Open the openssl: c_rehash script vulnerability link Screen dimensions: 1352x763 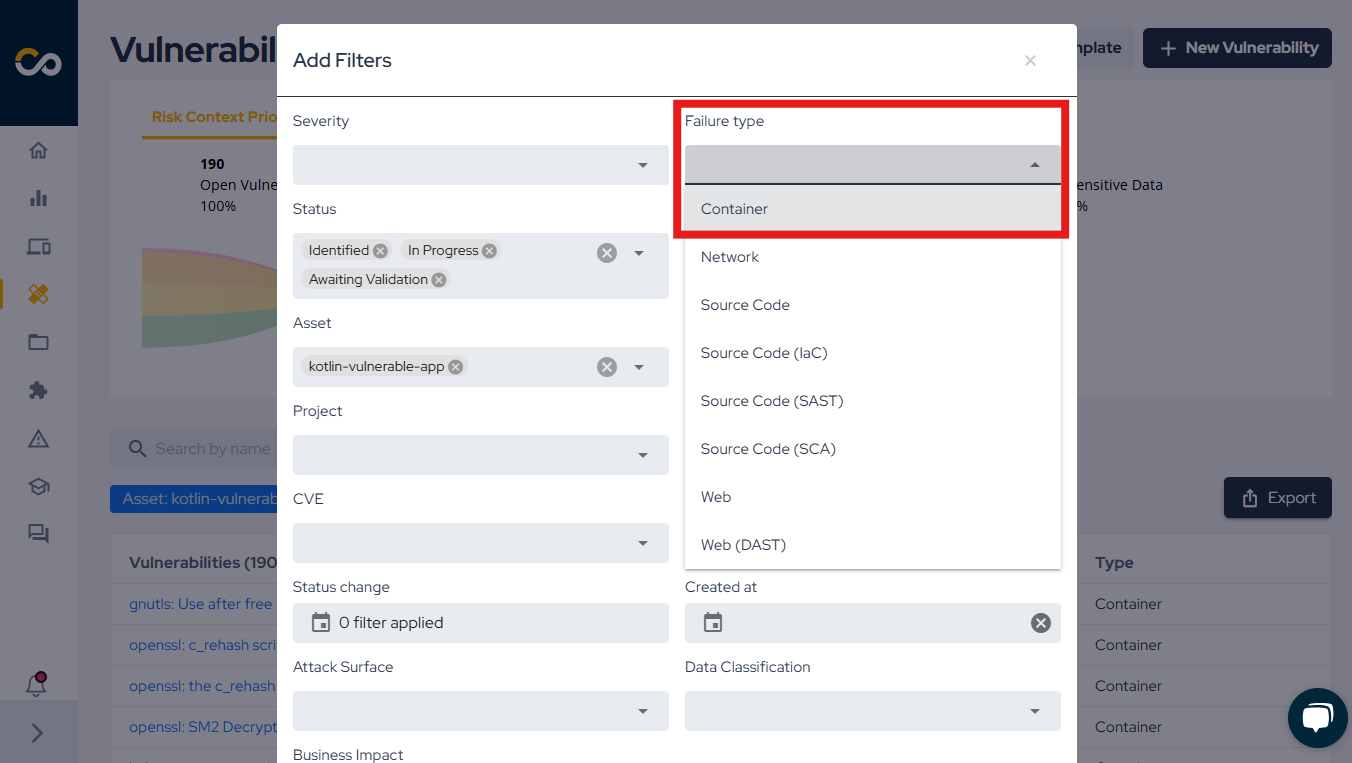pyautogui.click(x=203, y=645)
